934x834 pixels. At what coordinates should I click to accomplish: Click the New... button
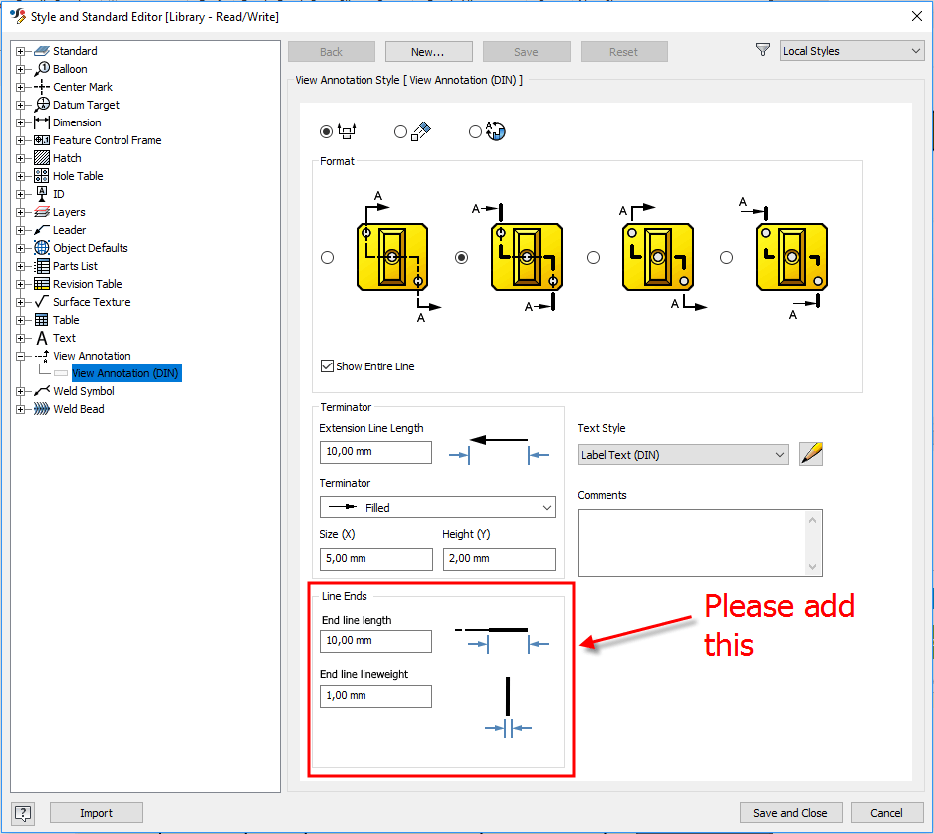click(x=428, y=51)
